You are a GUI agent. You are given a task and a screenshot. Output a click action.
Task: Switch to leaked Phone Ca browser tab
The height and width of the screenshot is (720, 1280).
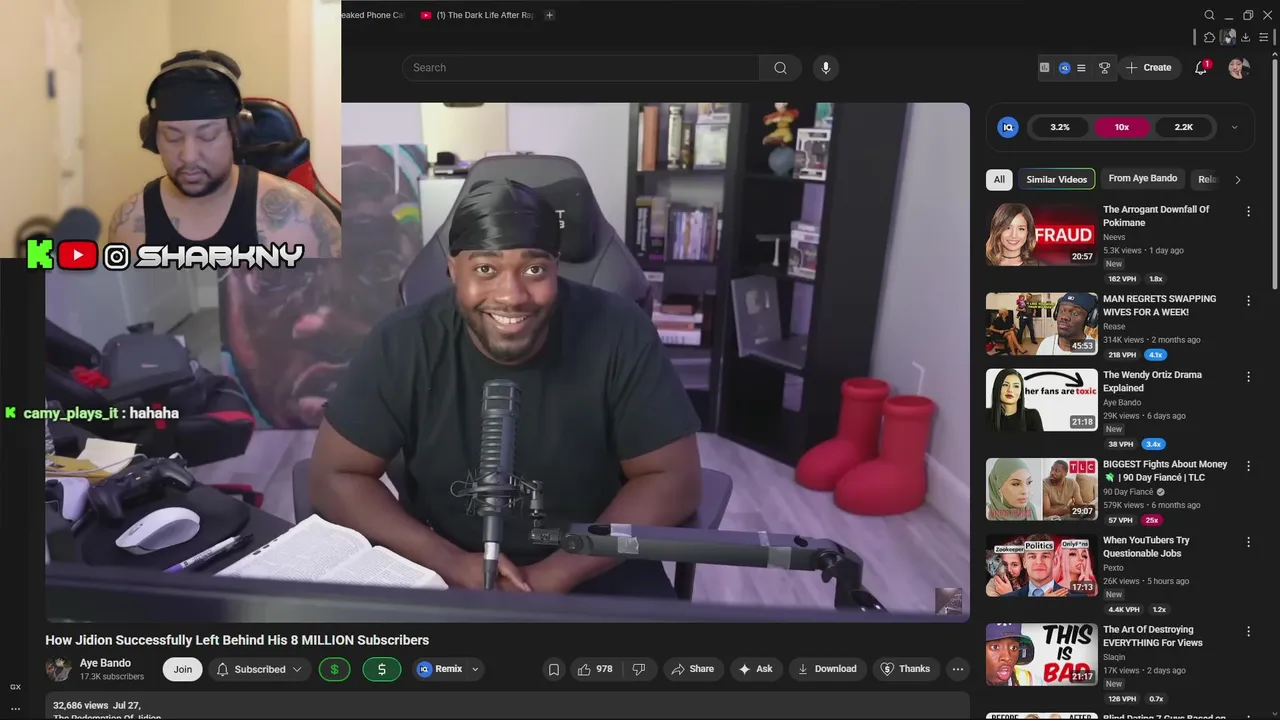tap(372, 15)
